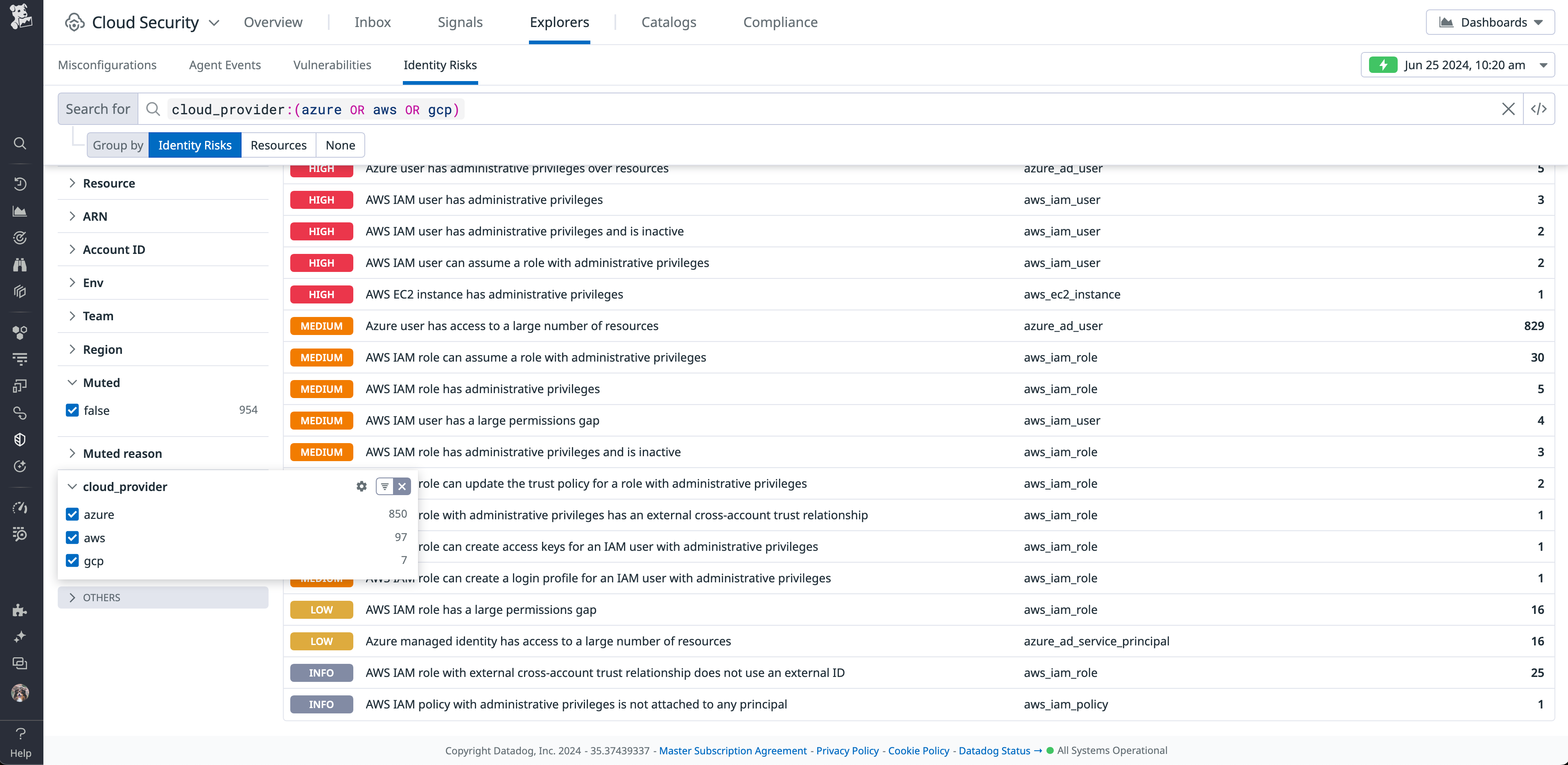The image size is (1568, 765).
Task: Click the security shield icon in the sidebar
Action: (x=20, y=439)
